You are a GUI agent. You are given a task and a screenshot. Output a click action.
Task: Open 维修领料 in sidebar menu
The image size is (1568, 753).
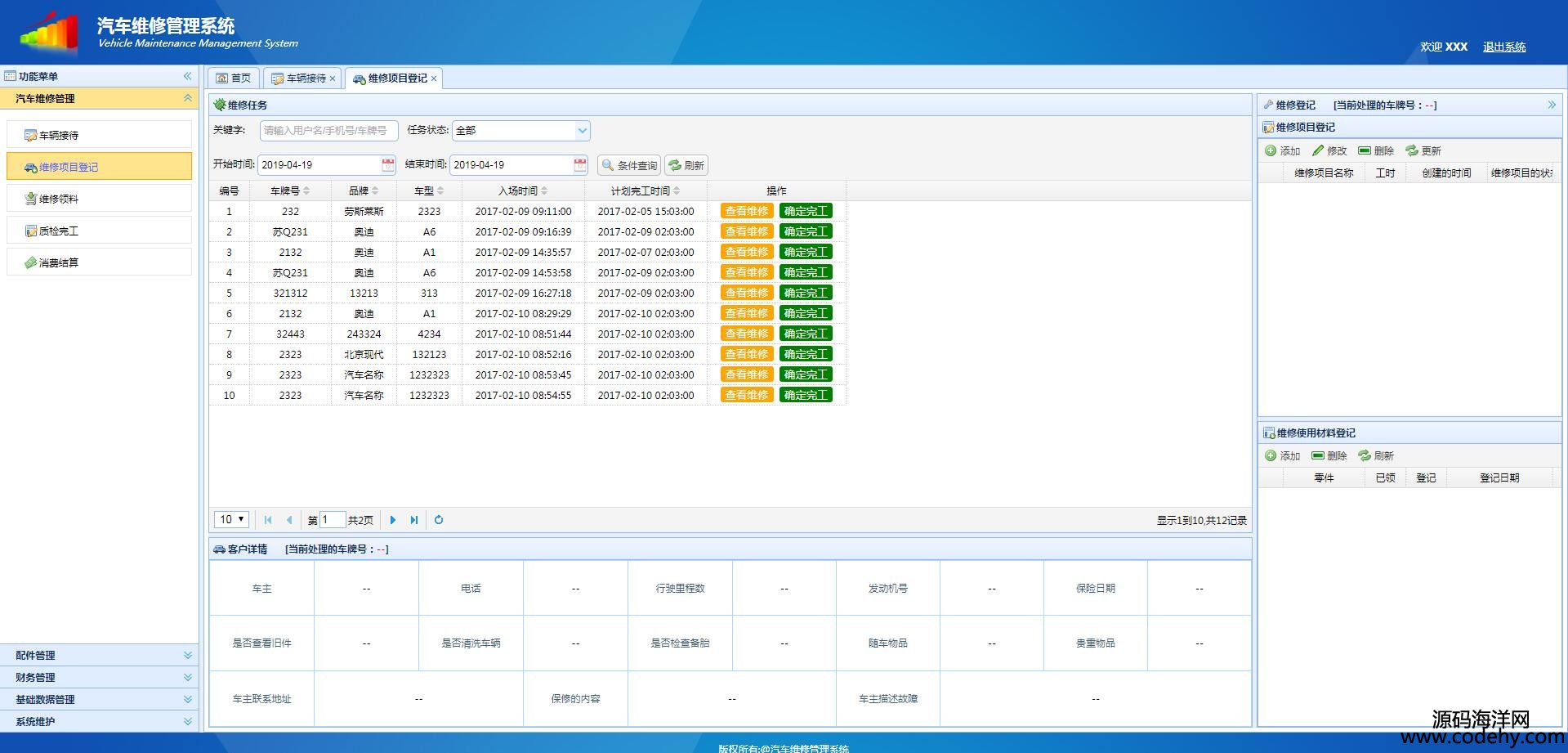pos(100,199)
